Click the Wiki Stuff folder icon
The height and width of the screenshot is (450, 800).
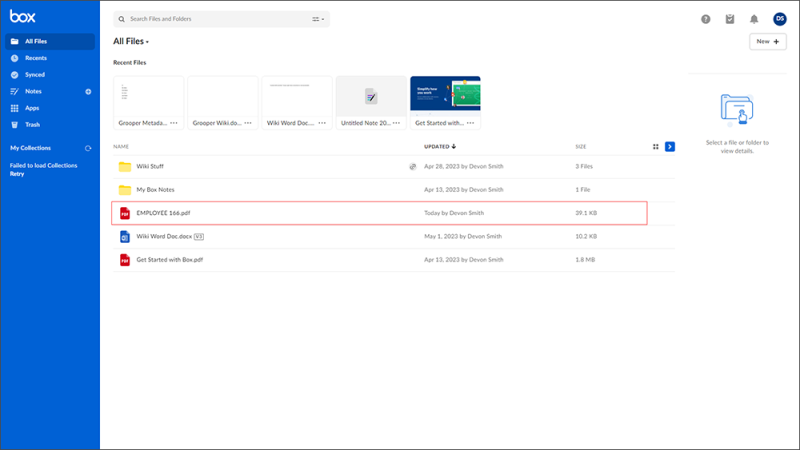point(124,167)
